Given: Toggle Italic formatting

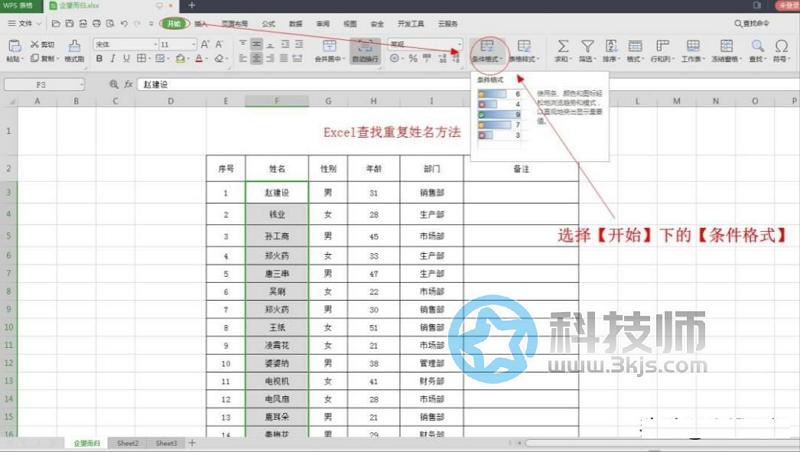Looking at the screenshot, I should point(112,59).
